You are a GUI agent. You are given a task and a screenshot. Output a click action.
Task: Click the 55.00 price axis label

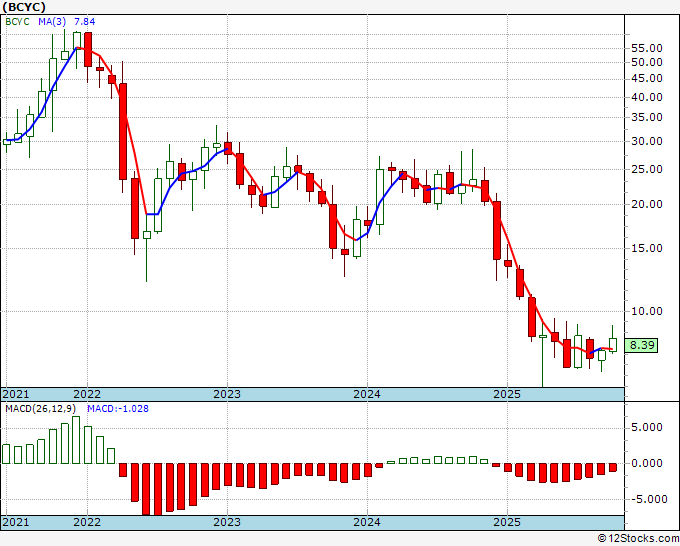tap(647, 48)
